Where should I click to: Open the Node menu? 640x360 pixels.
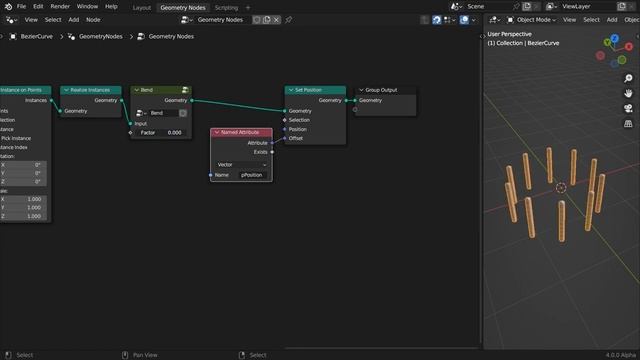point(93,20)
